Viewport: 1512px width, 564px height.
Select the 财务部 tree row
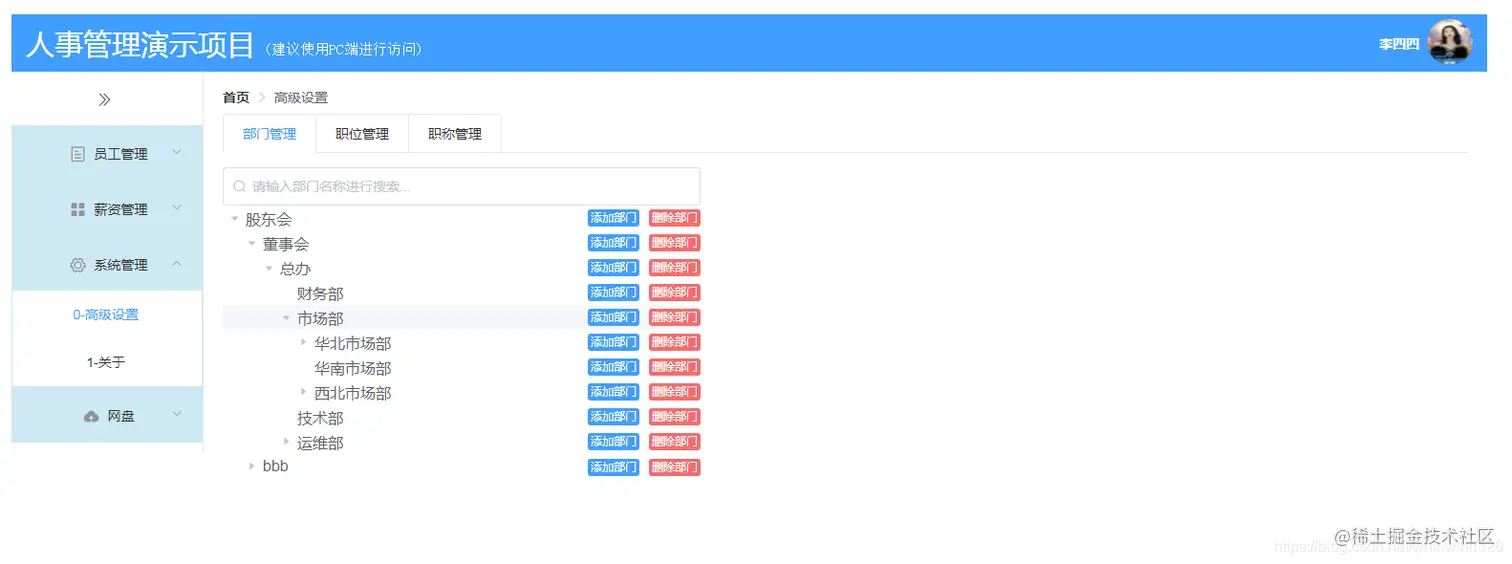pos(461,294)
